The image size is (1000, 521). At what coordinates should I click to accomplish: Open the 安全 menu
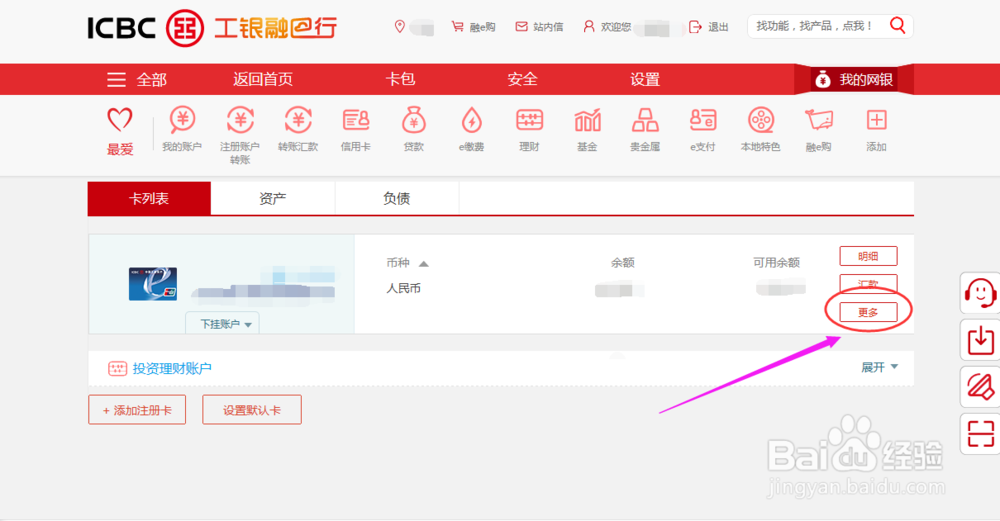click(523, 79)
